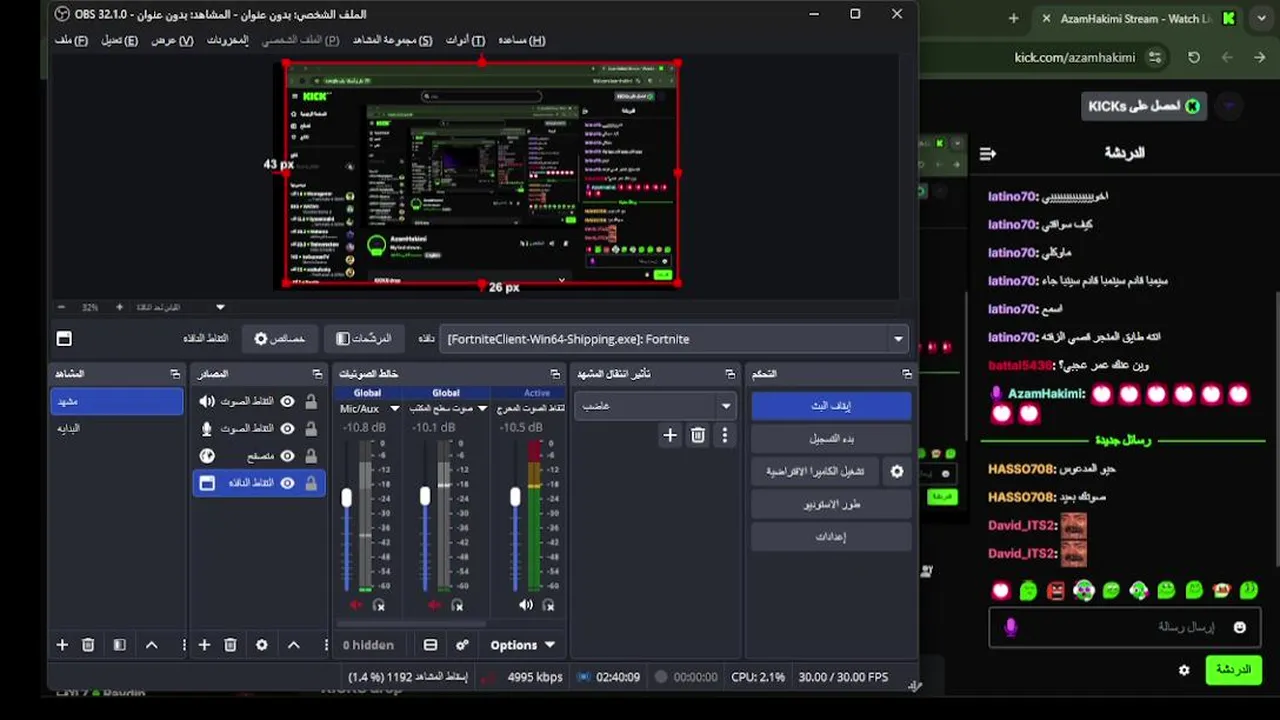The width and height of the screenshot is (1280, 720).
Task: Open scene filters icon in scenes panel
Action: coord(119,645)
